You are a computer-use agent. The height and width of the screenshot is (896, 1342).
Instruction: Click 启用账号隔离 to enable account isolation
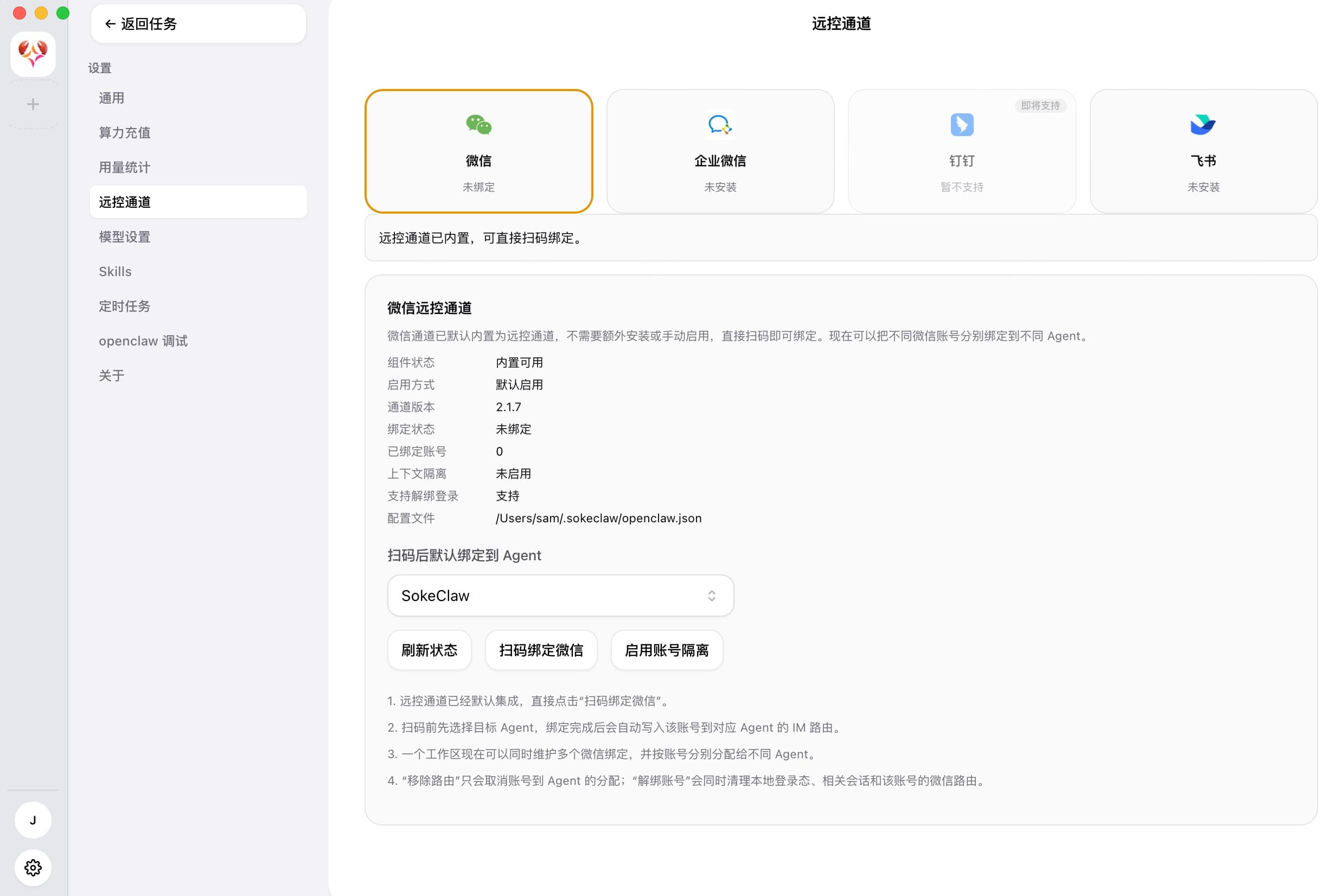pos(667,650)
